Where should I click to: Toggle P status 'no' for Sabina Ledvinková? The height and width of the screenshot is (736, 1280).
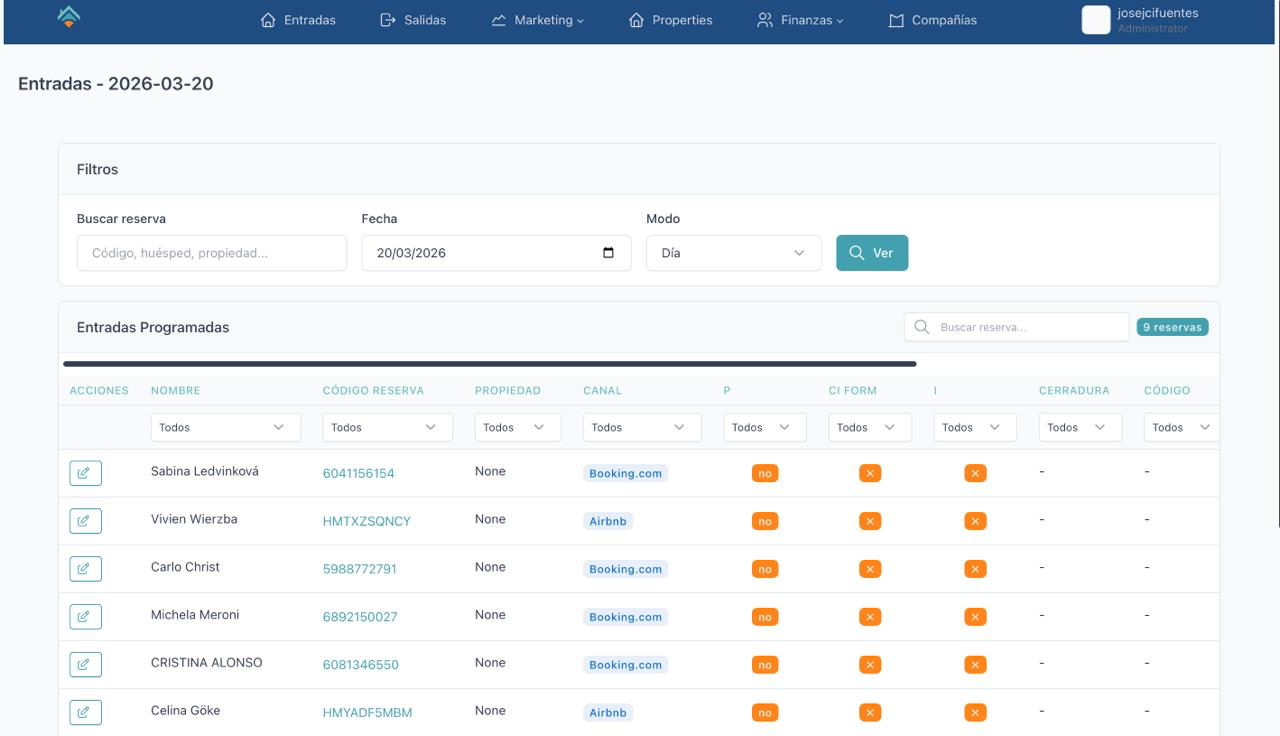(x=765, y=473)
